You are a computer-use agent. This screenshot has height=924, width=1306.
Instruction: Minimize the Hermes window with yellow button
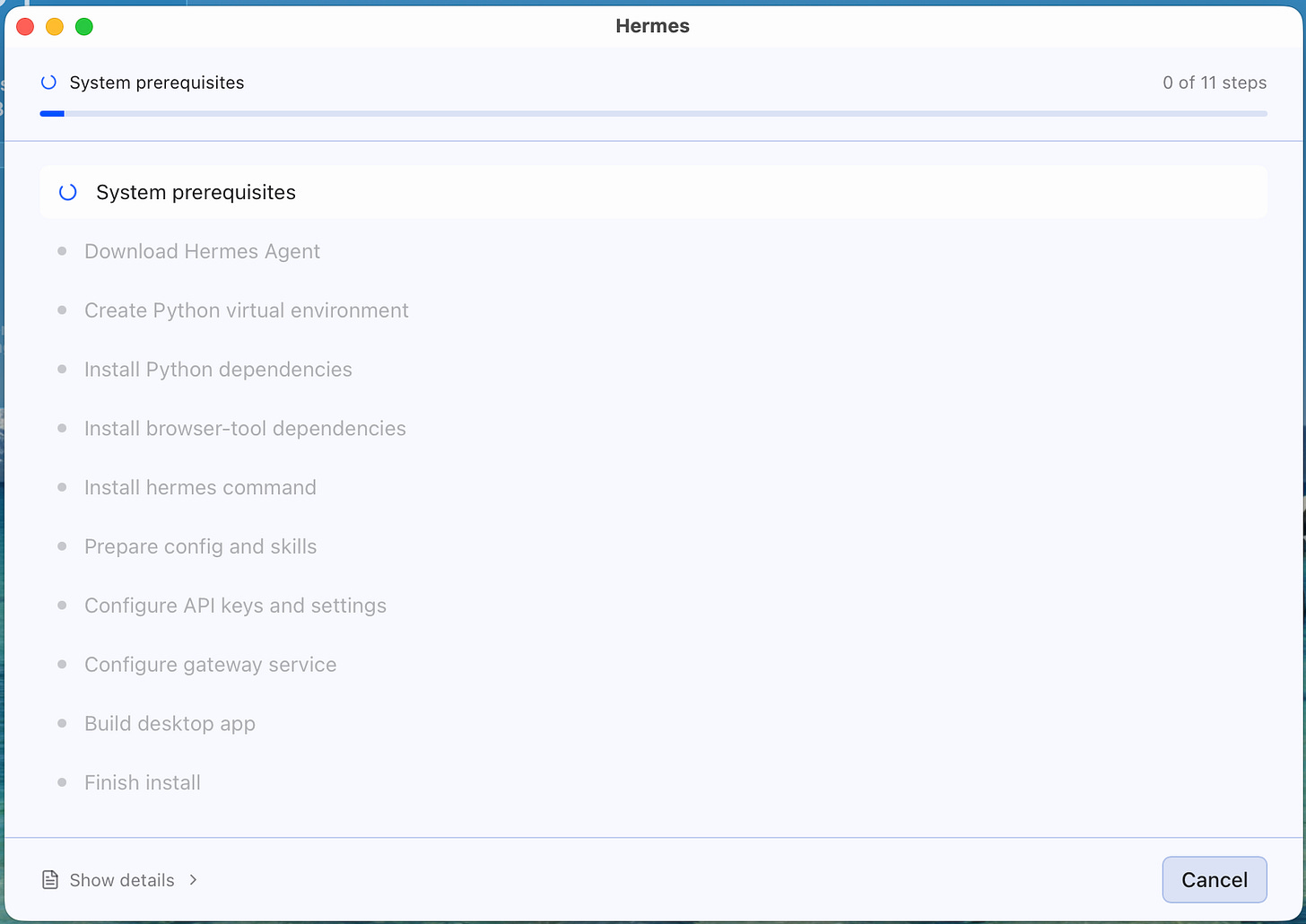click(x=55, y=27)
